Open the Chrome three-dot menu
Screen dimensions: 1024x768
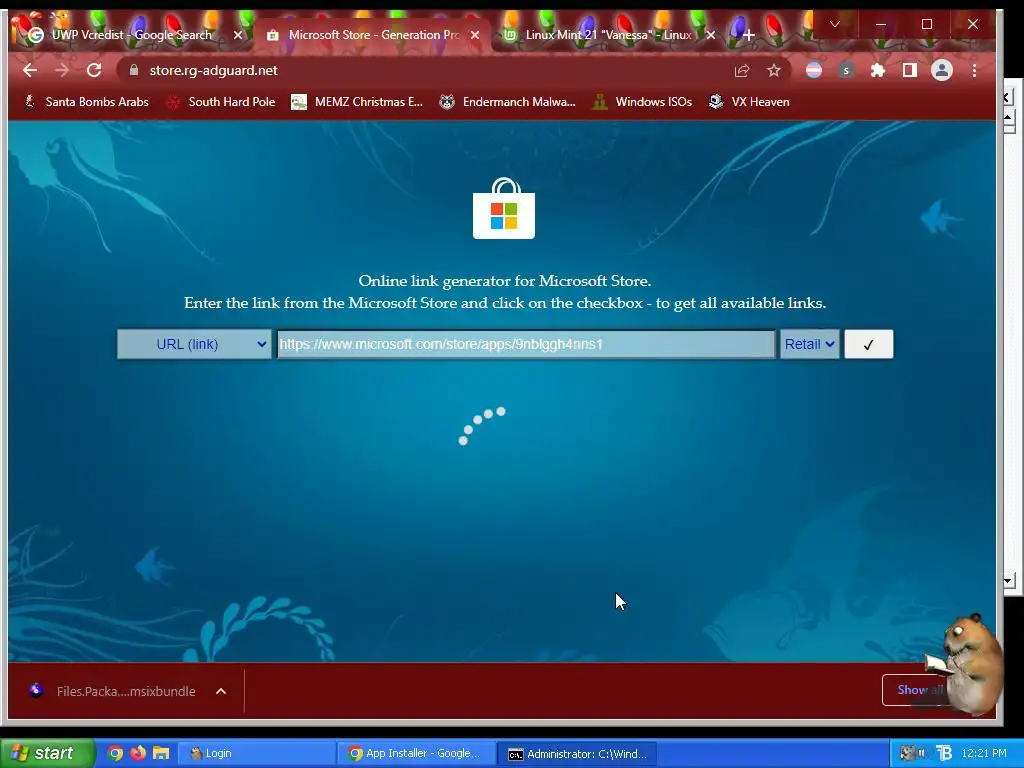[x=974, y=71]
